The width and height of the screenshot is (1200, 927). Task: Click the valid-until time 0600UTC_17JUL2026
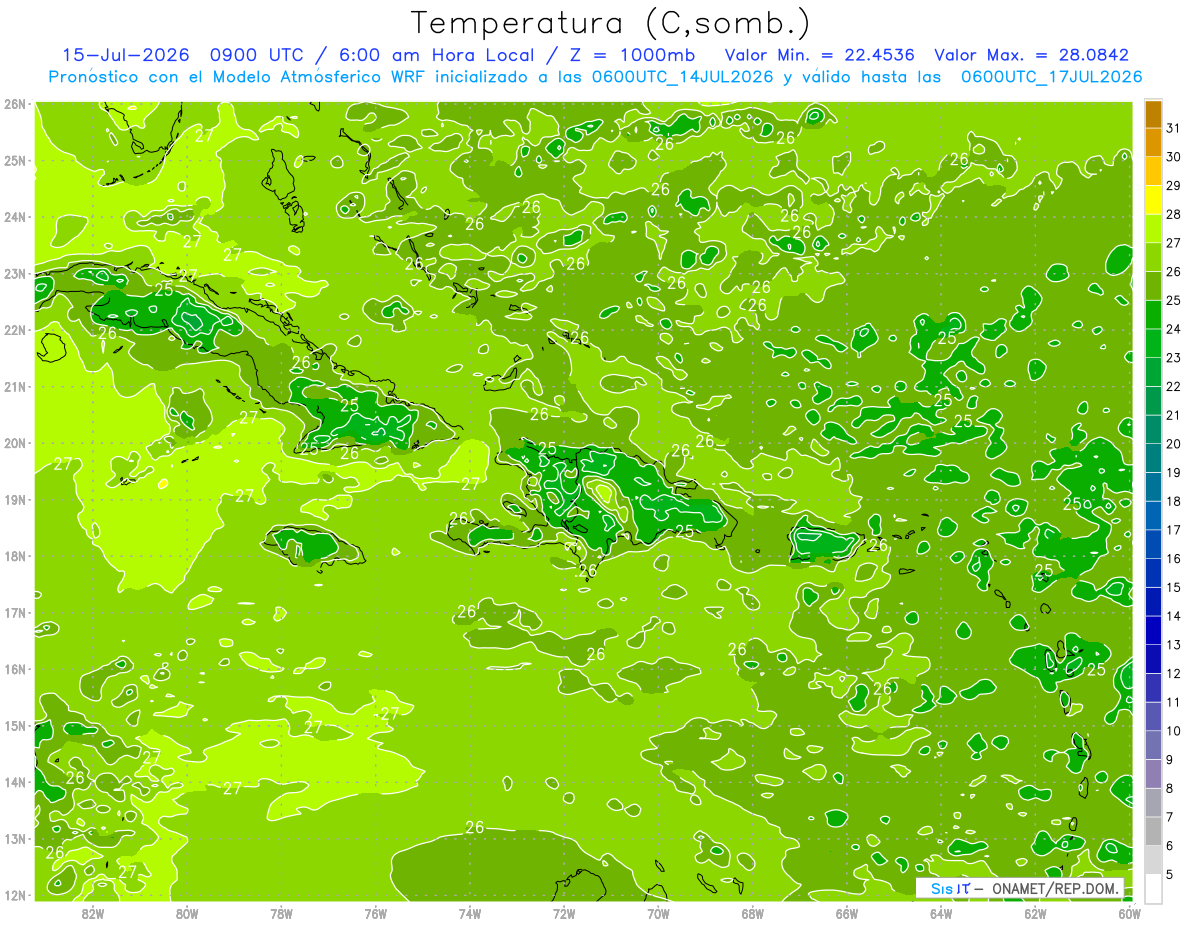click(1051, 76)
